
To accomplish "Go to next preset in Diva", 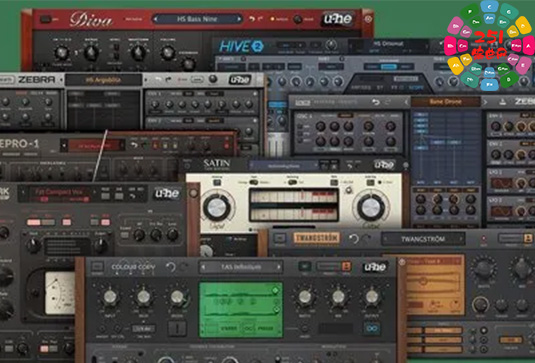I will [x=238, y=19].
